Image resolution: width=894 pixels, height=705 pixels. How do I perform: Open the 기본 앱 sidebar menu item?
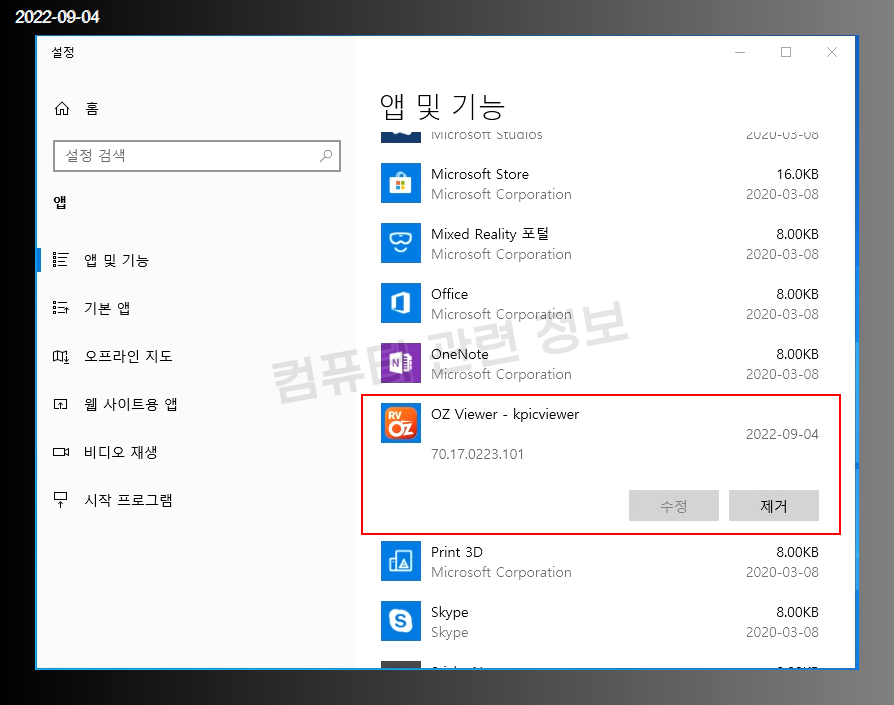click(x=197, y=308)
